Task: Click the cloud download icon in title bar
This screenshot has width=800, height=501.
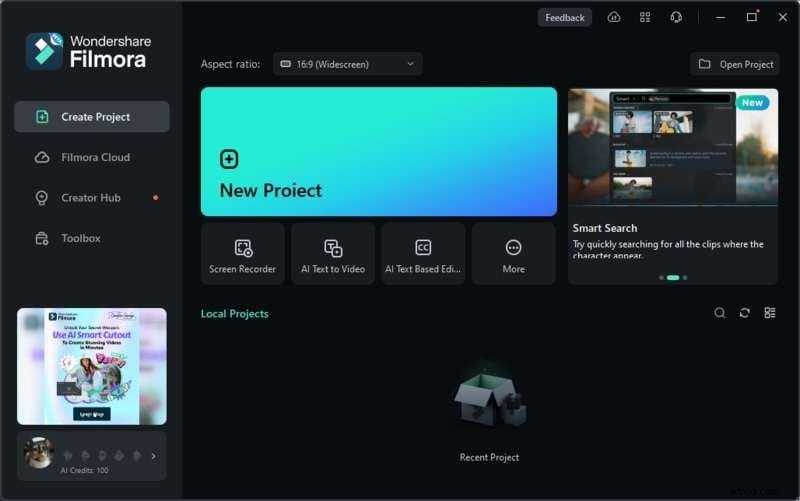Action: coord(614,17)
